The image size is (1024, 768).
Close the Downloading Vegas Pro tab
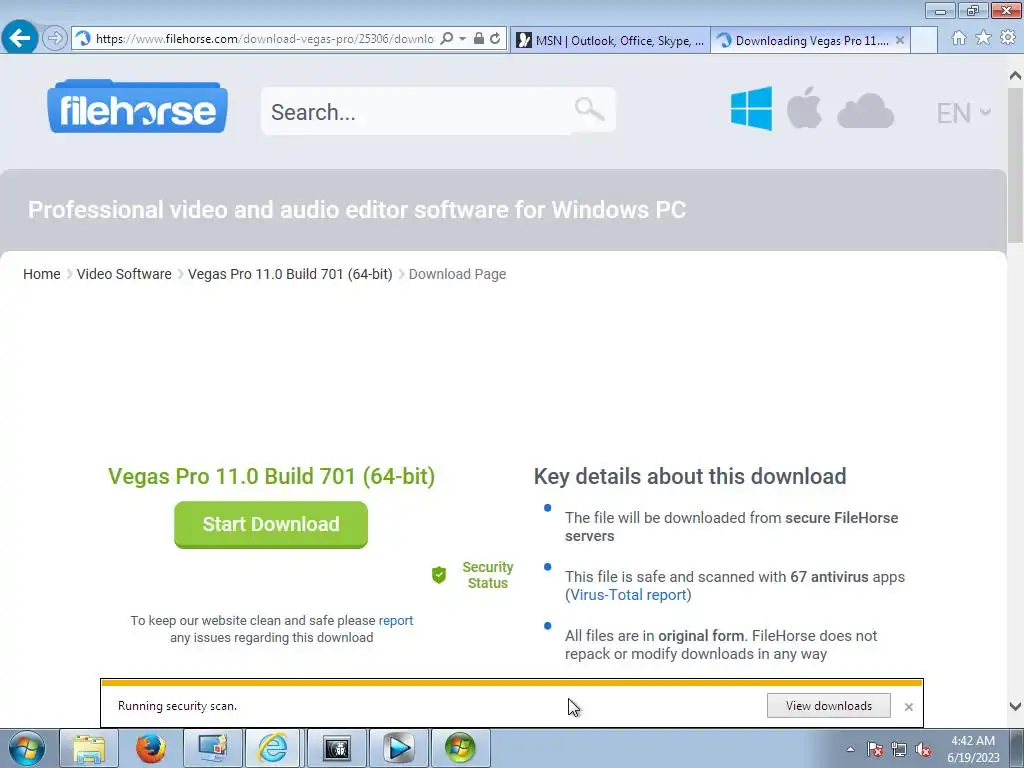pyautogui.click(x=900, y=40)
